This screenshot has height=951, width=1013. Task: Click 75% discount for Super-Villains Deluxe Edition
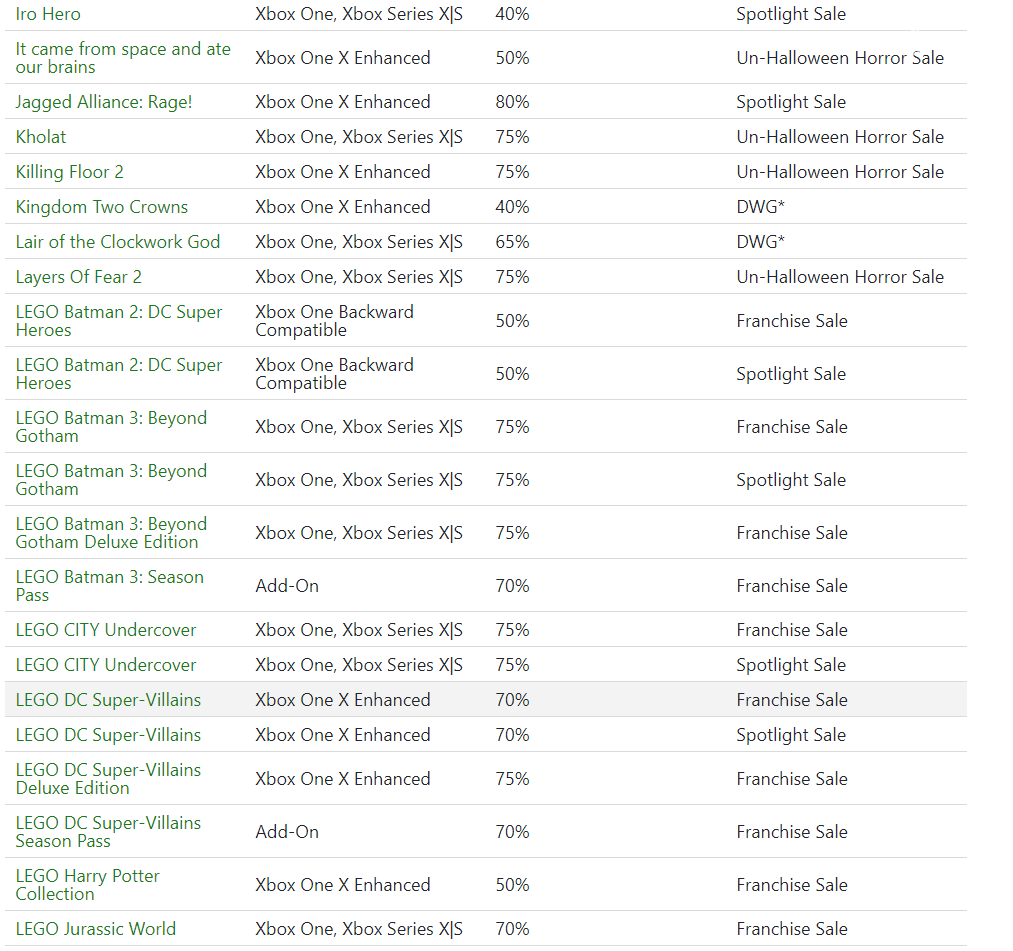coord(512,779)
